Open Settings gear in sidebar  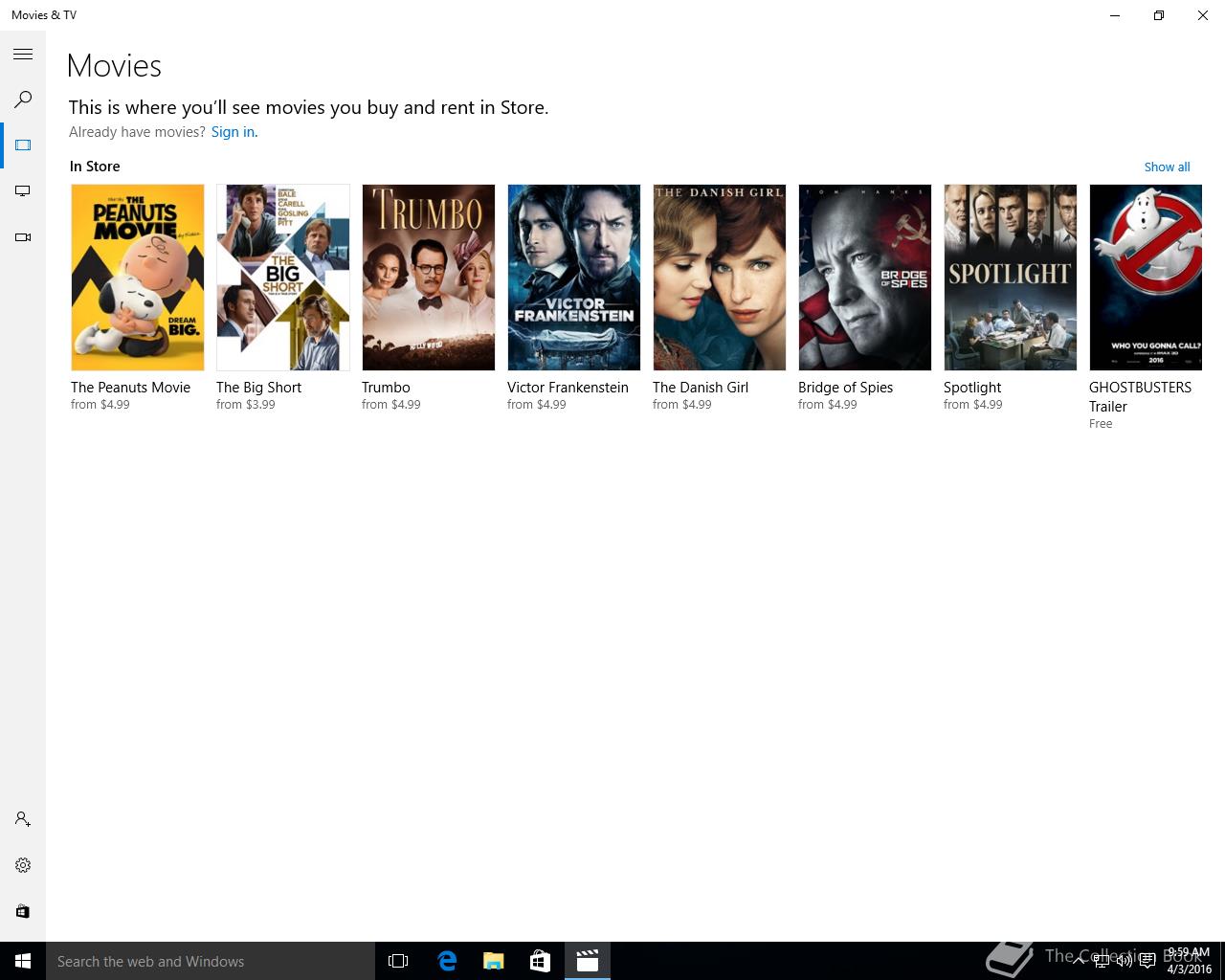23,865
